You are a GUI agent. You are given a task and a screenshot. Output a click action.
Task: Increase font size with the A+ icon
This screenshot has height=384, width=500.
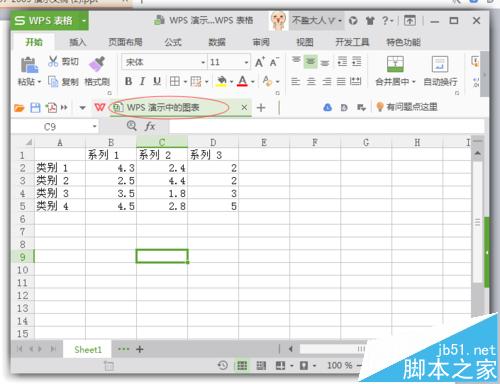tap(260, 62)
